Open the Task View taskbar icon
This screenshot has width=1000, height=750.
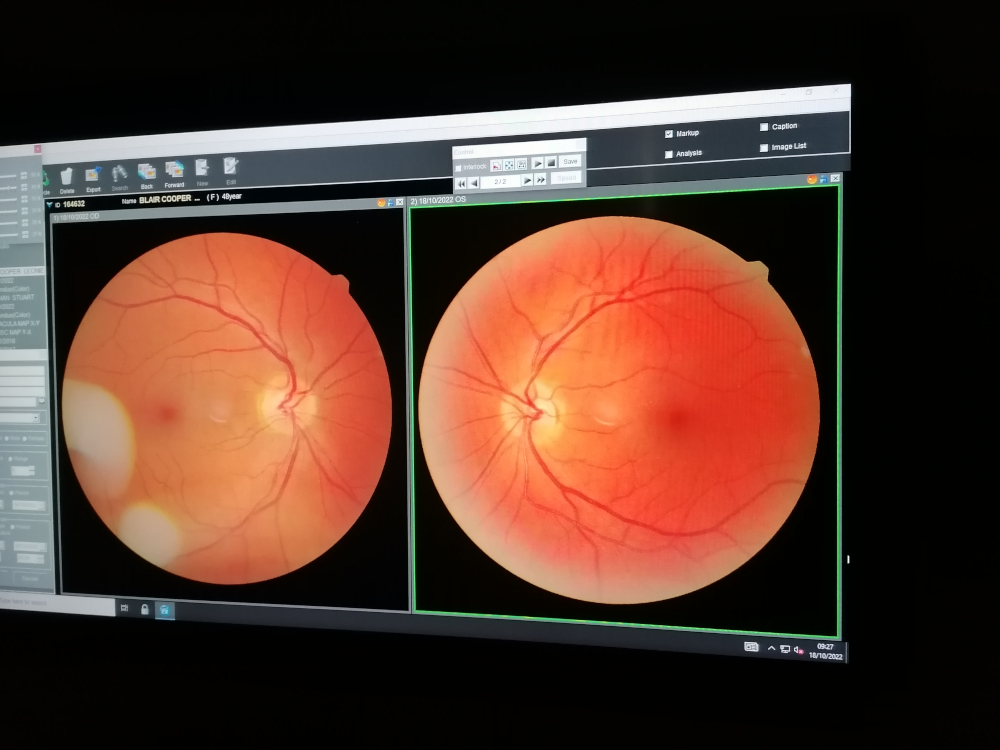(124, 608)
